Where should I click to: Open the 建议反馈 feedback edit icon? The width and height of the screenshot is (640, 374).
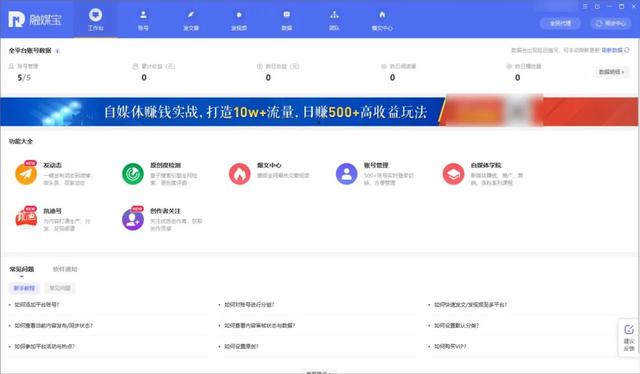(x=629, y=329)
